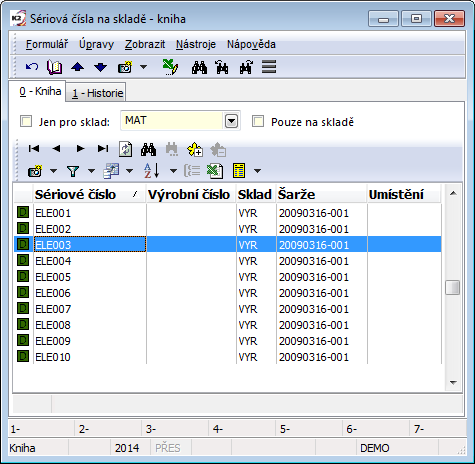The width and height of the screenshot is (475, 464).
Task: Click binoculars find icon in grid toolbar
Action: 148,149
